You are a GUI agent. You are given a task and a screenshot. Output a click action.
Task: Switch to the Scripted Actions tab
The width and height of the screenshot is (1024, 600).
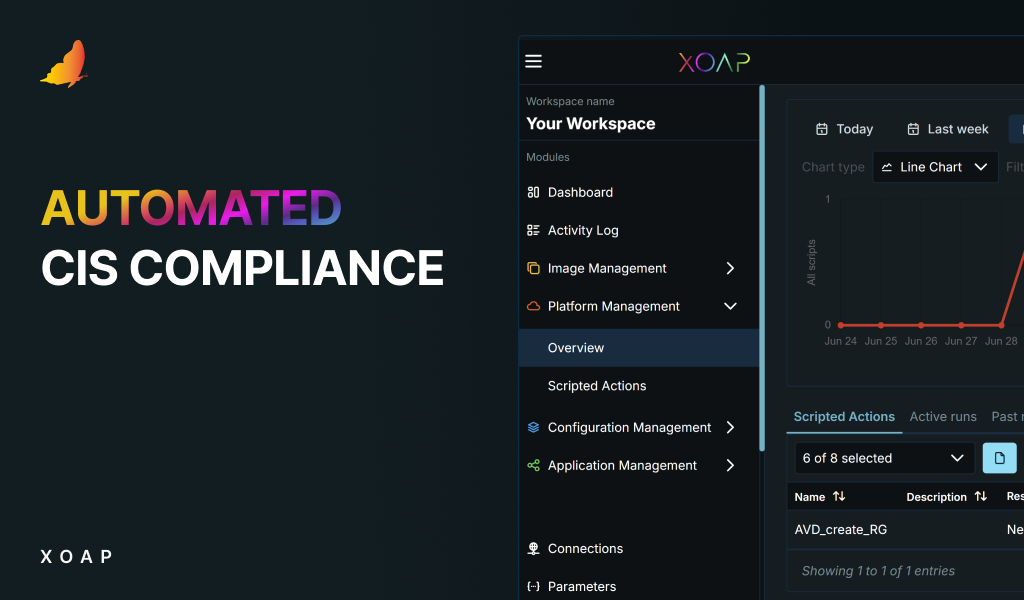[844, 417]
